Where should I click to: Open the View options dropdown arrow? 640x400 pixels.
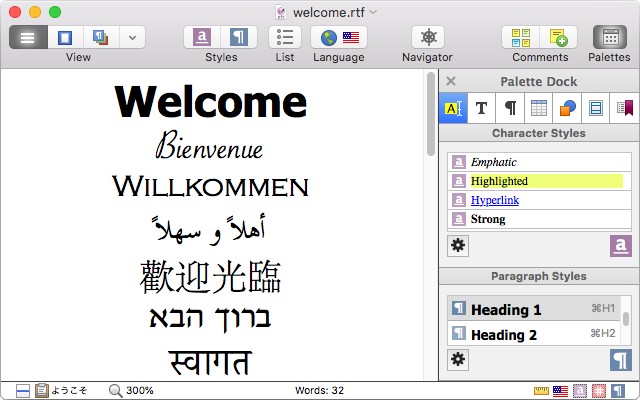pyautogui.click(x=132, y=38)
